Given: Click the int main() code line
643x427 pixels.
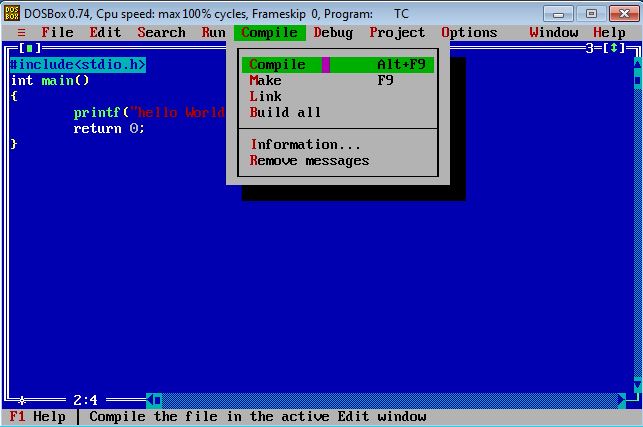Looking at the screenshot, I should (x=50, y=80).
